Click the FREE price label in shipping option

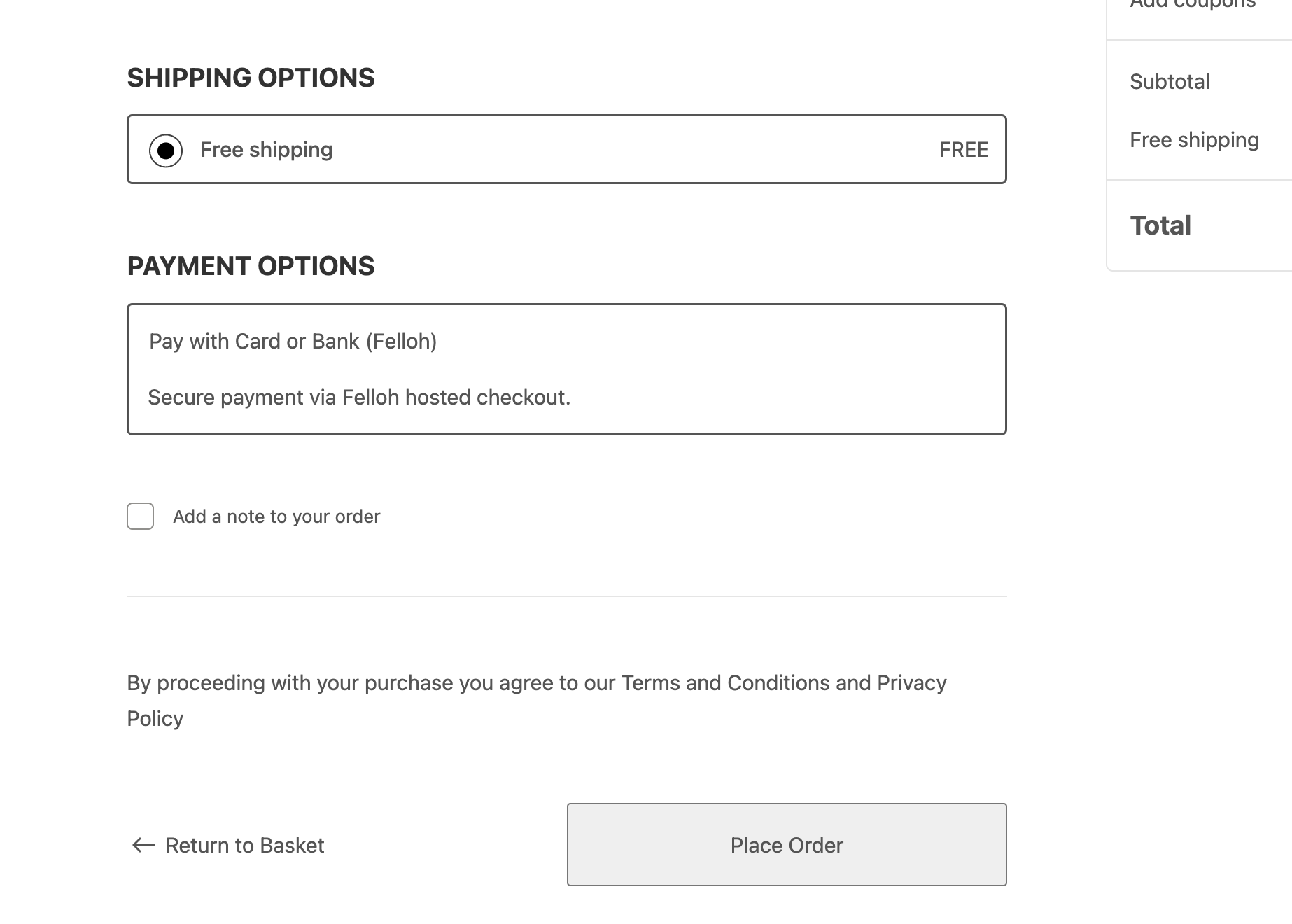(963, 150)
